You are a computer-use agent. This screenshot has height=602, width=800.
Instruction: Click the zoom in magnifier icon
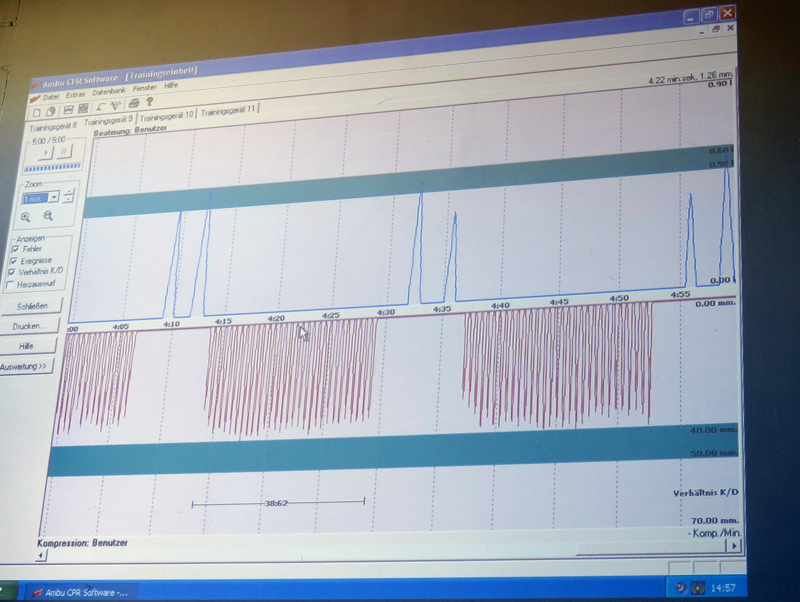tap(26, 216)
